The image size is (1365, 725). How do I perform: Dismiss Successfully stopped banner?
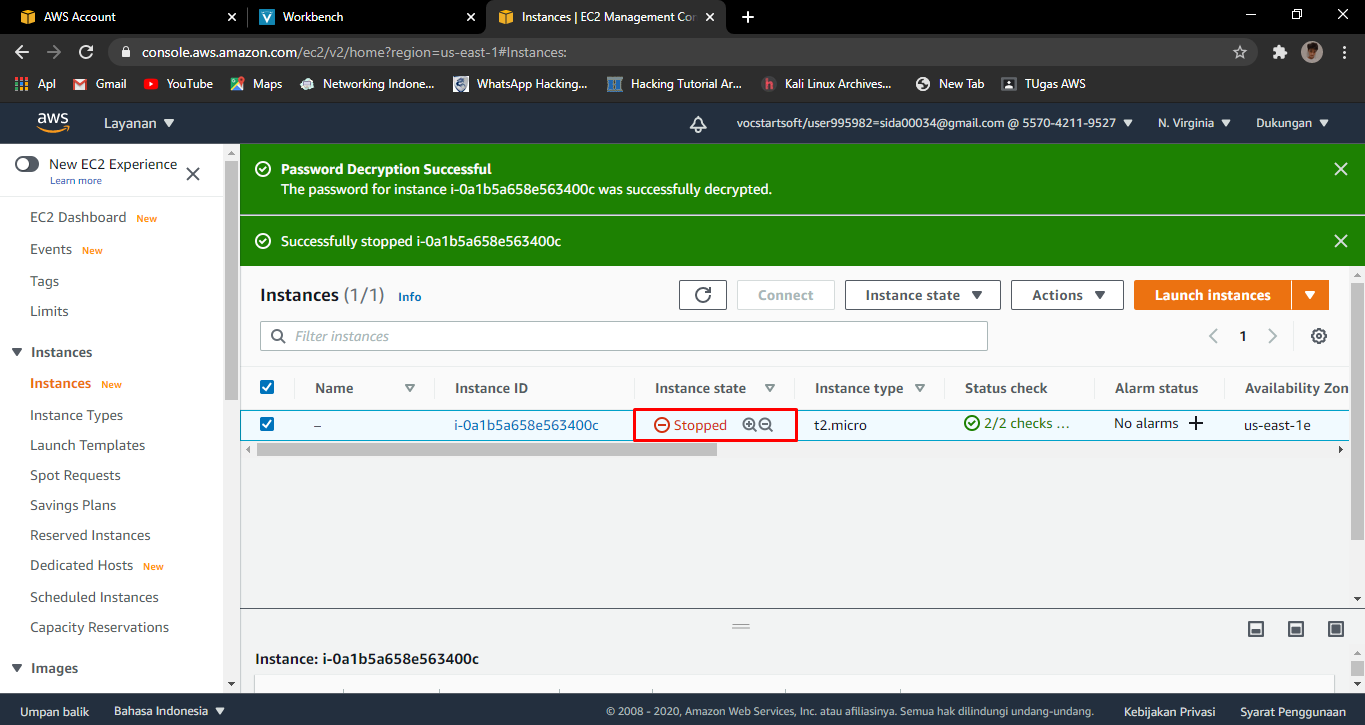click(x=1341, y=240)
